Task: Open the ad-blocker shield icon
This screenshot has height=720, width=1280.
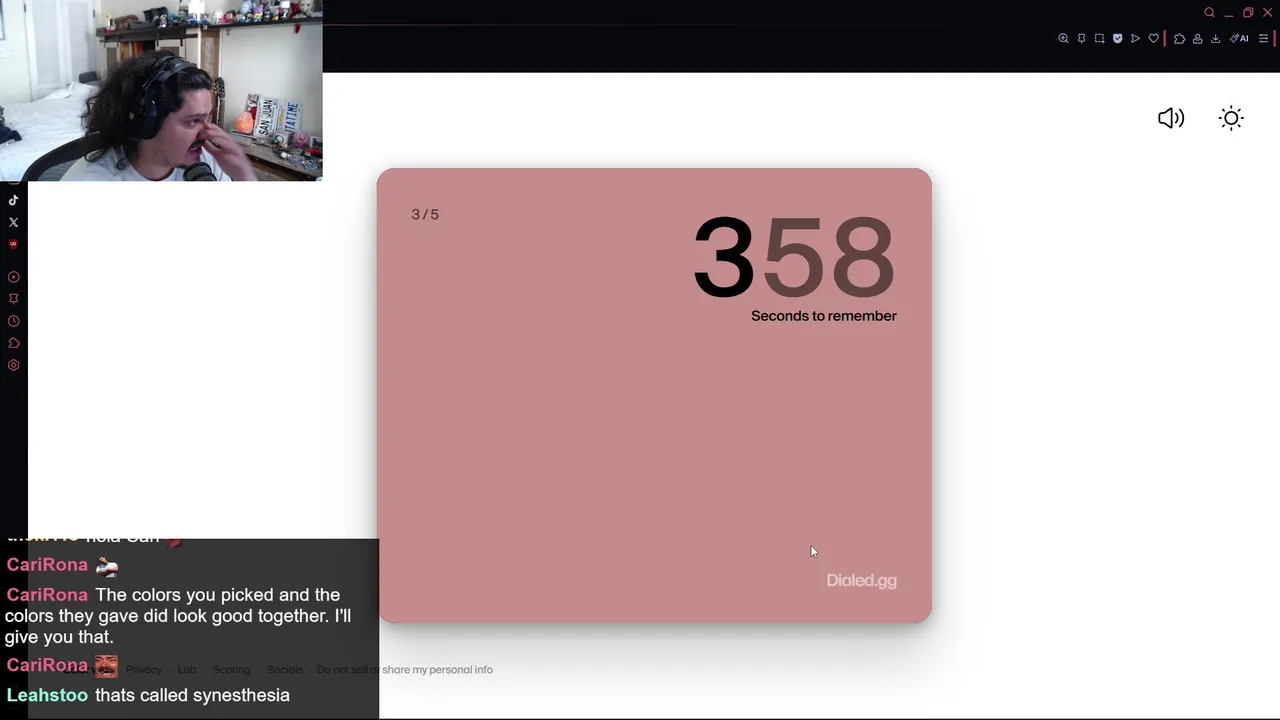Action: tap(1117, 39)
